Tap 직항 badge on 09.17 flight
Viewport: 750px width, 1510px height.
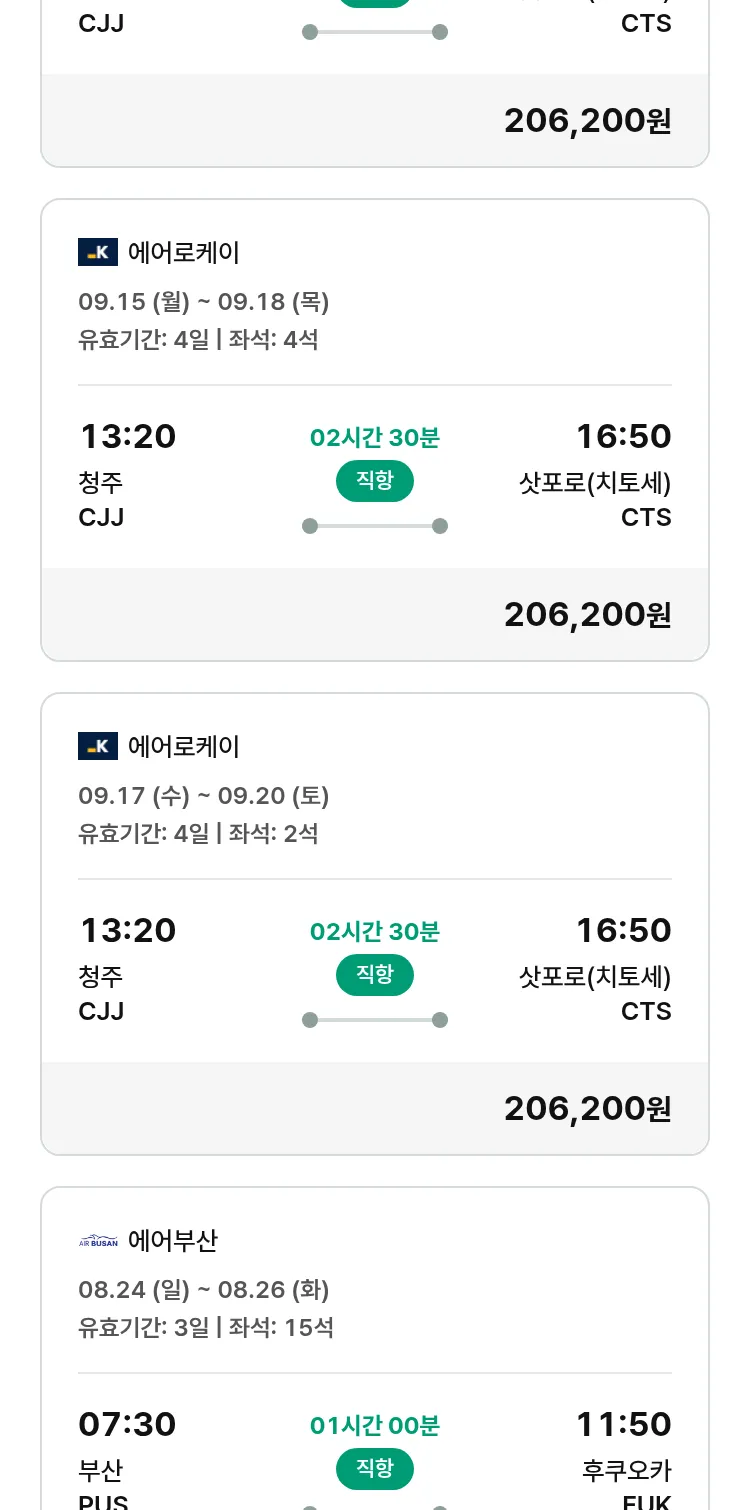tap(374, 975)
